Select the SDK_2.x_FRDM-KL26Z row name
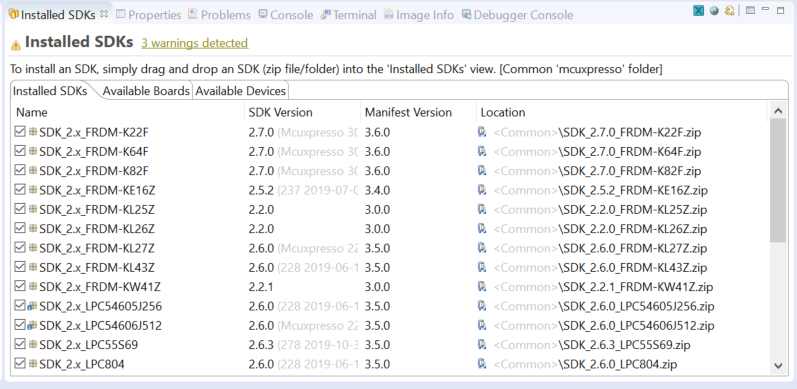Image resolution: width=797 pixels, height=389 pixels. pos(97,229)
